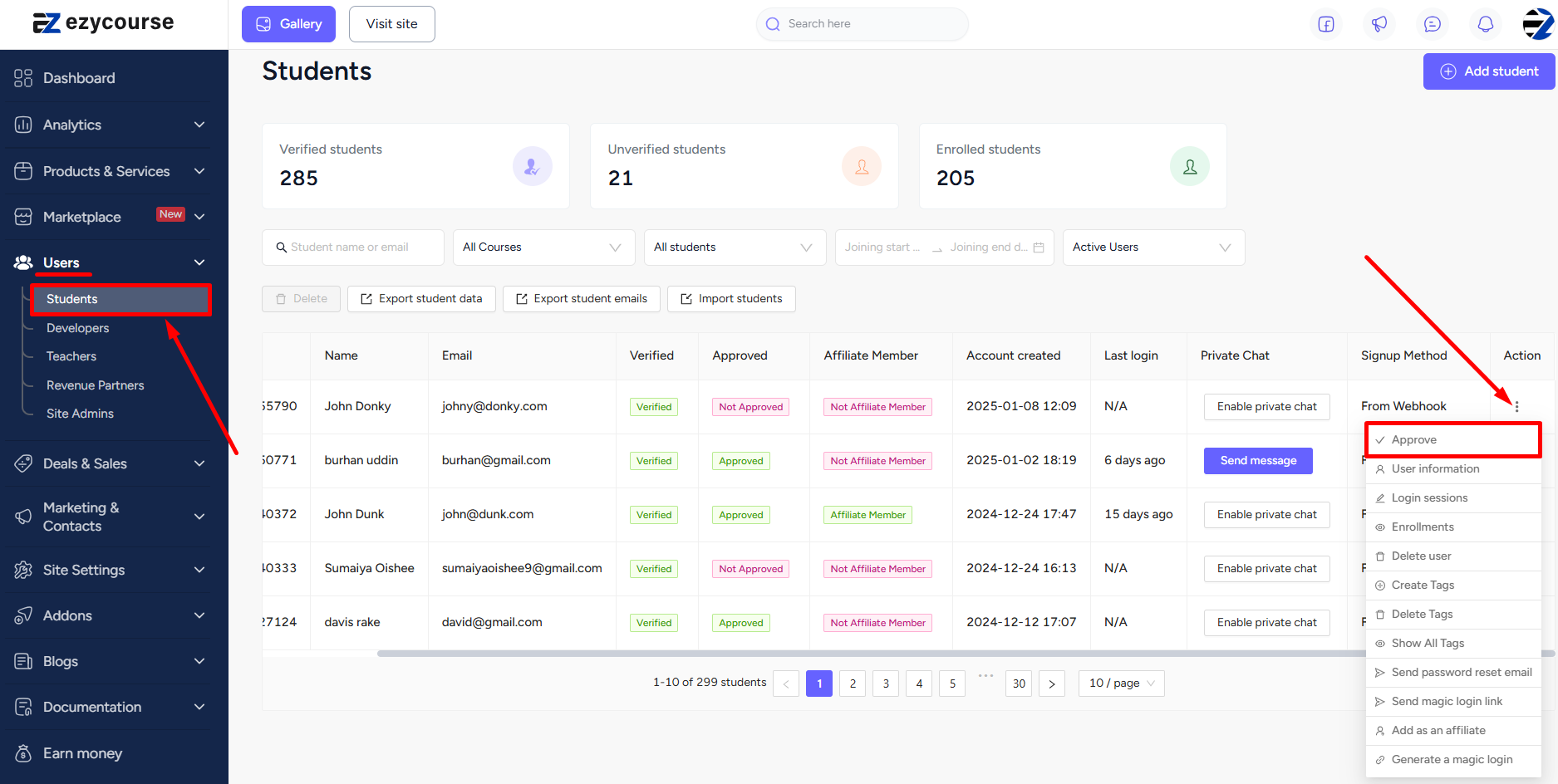Expand the Marketplace chevron

click(x=199, y=217)
